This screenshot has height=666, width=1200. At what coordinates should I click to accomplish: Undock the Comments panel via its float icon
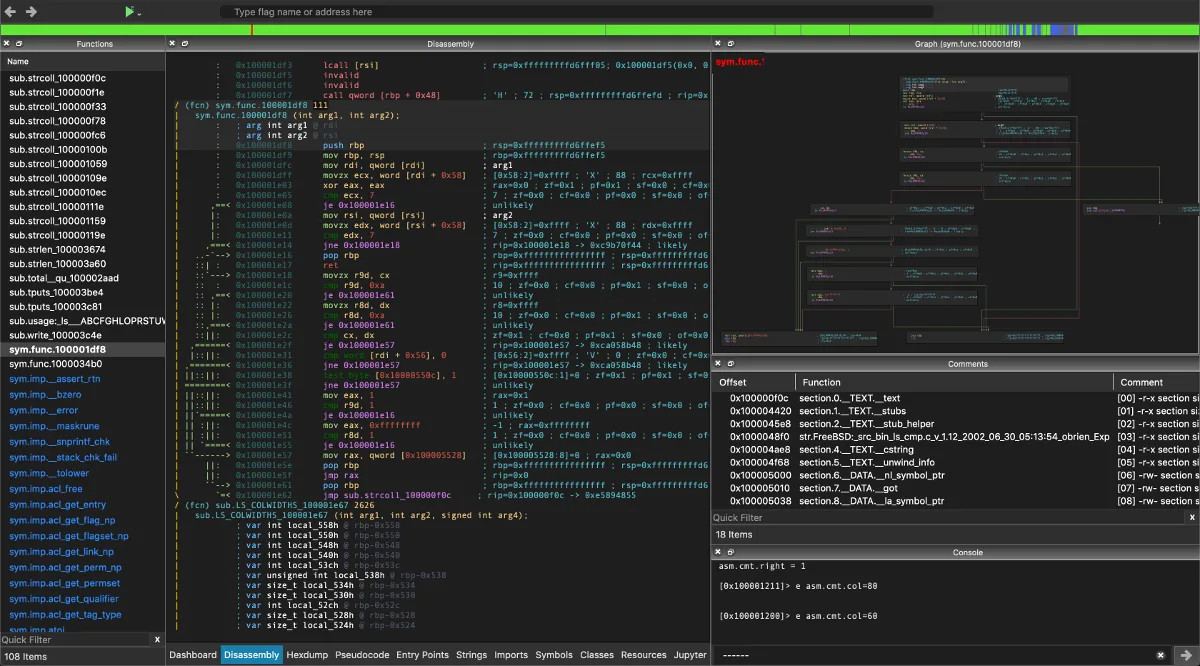pyautogui.click(x=730, y=363)
